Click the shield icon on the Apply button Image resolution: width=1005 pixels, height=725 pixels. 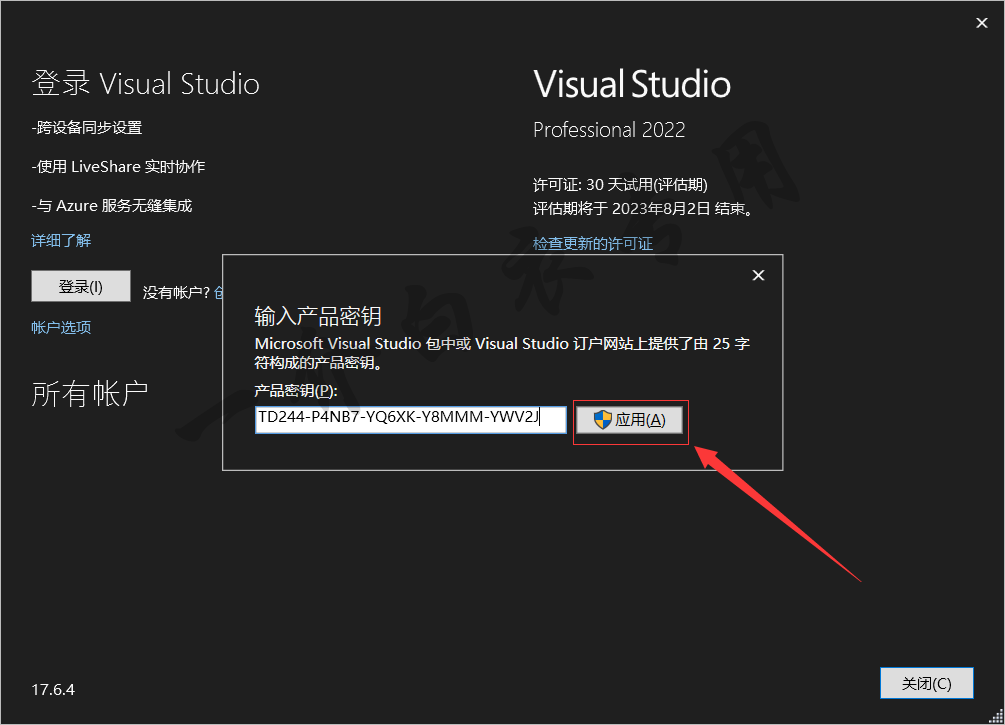click(602, 420)
